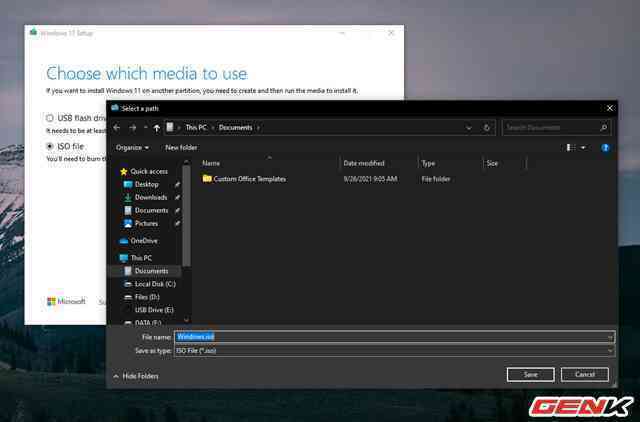Close the Windows 11 Setup window
640x422 pixels.
pos(391,33)
